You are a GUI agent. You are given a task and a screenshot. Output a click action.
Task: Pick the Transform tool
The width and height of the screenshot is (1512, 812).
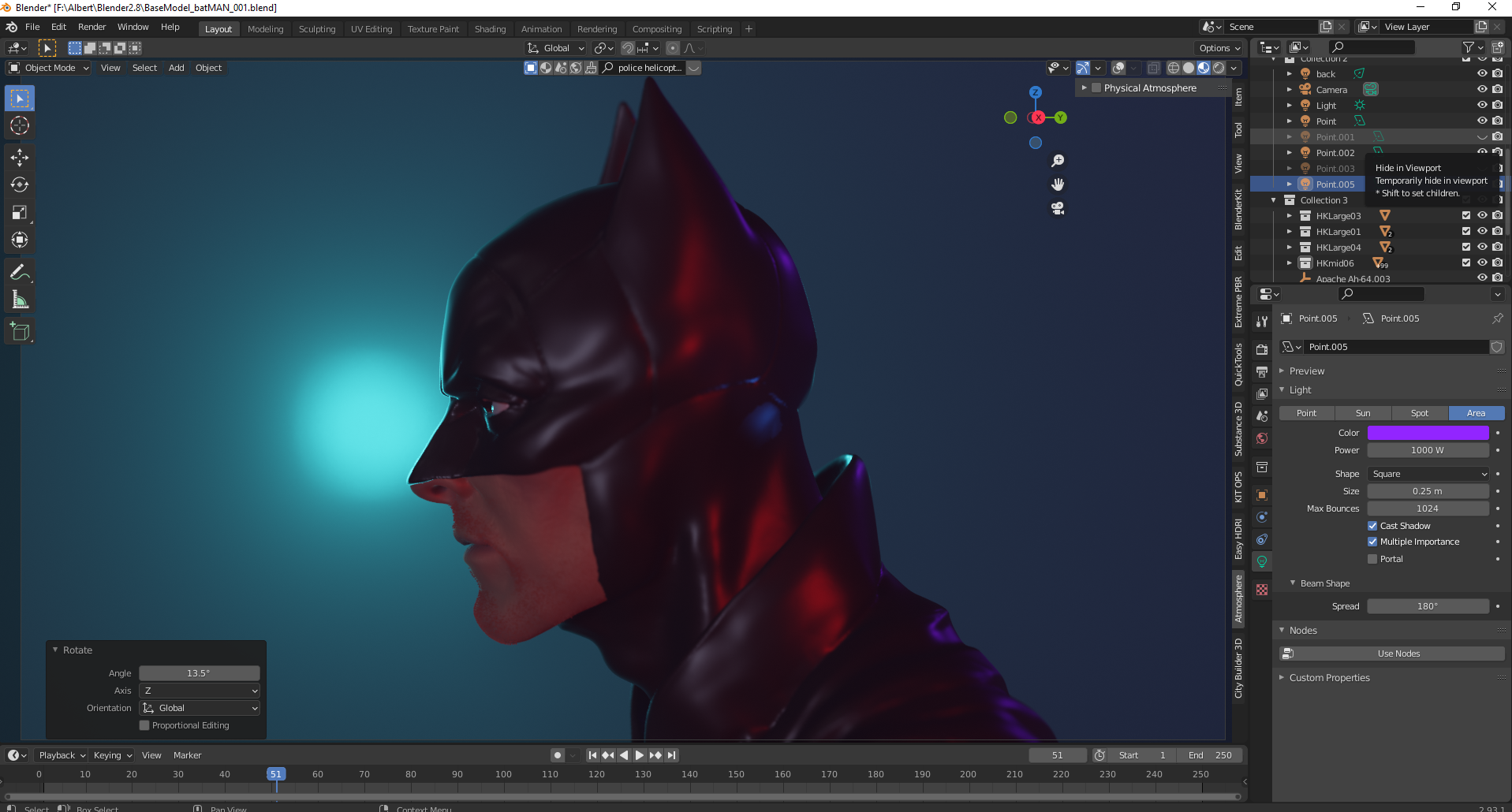tap(20, 240)
